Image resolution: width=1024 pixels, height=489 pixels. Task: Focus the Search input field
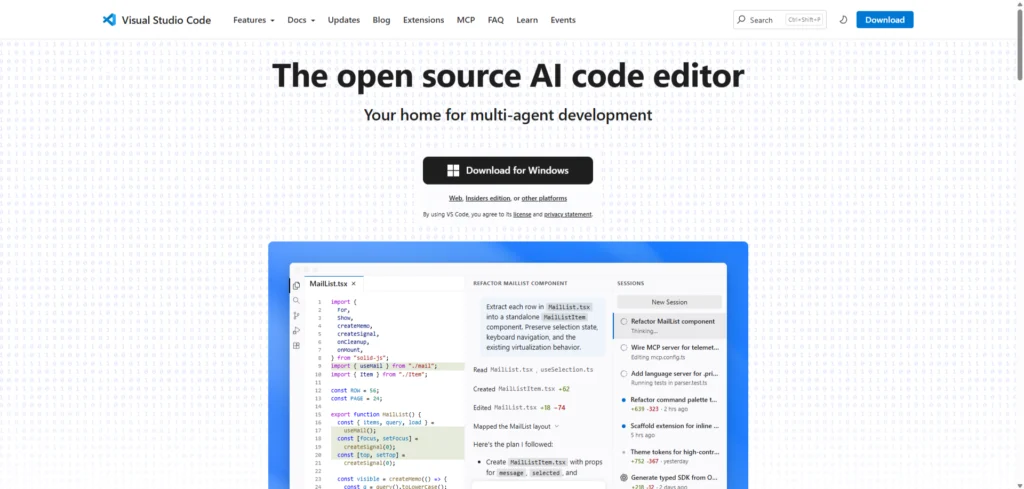click(780, 20)
